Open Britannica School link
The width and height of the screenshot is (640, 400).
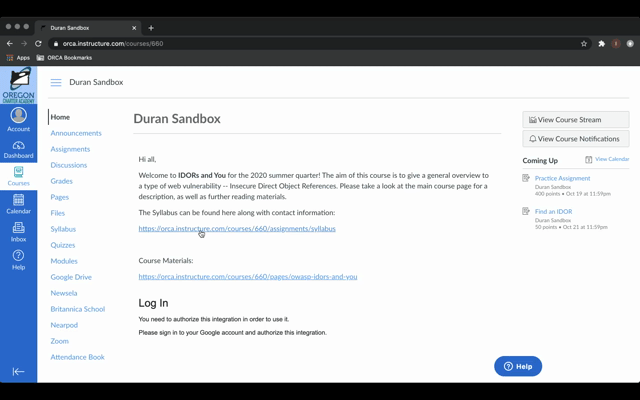pyautogui.click(x=78, y=309)
